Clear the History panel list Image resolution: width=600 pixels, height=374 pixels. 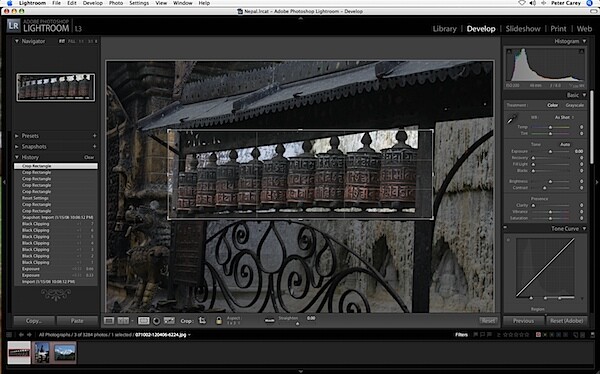[89, 157]
